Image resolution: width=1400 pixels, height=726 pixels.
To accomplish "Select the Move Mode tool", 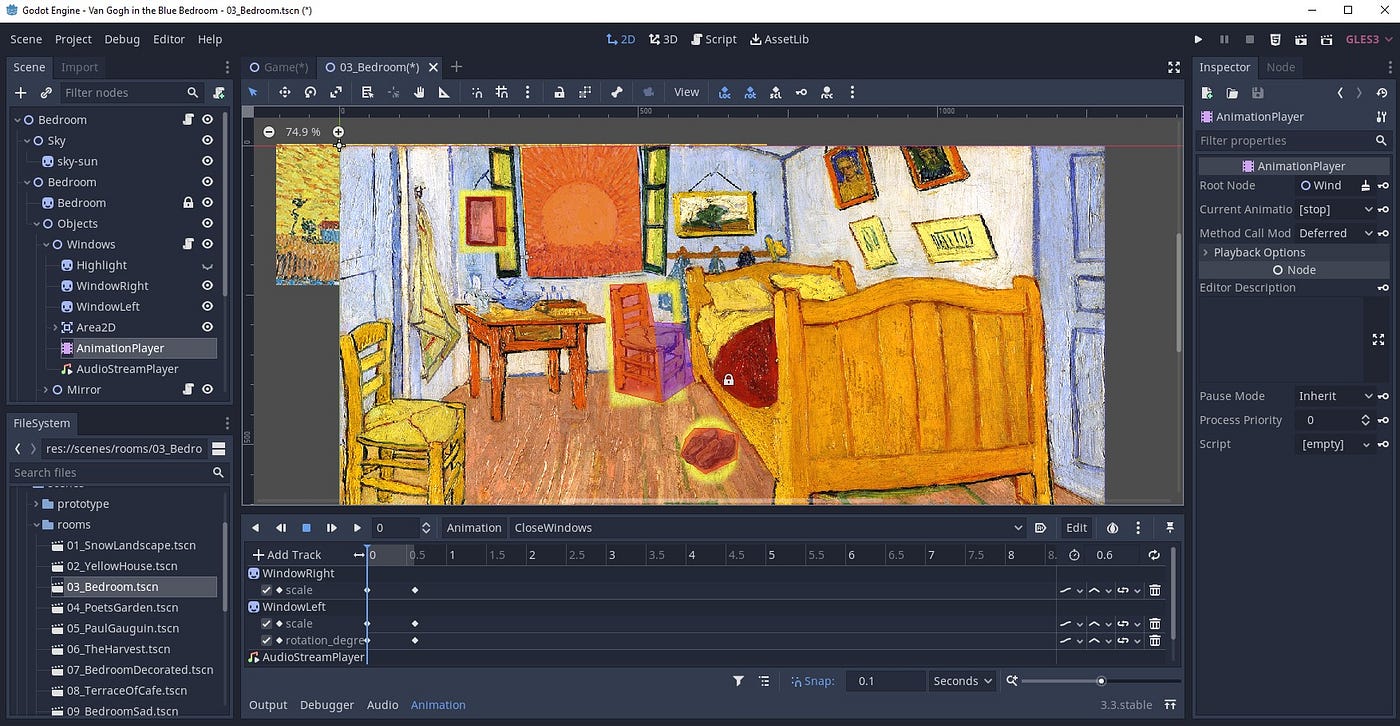I will pyautogui.click(x=284, y=92).
